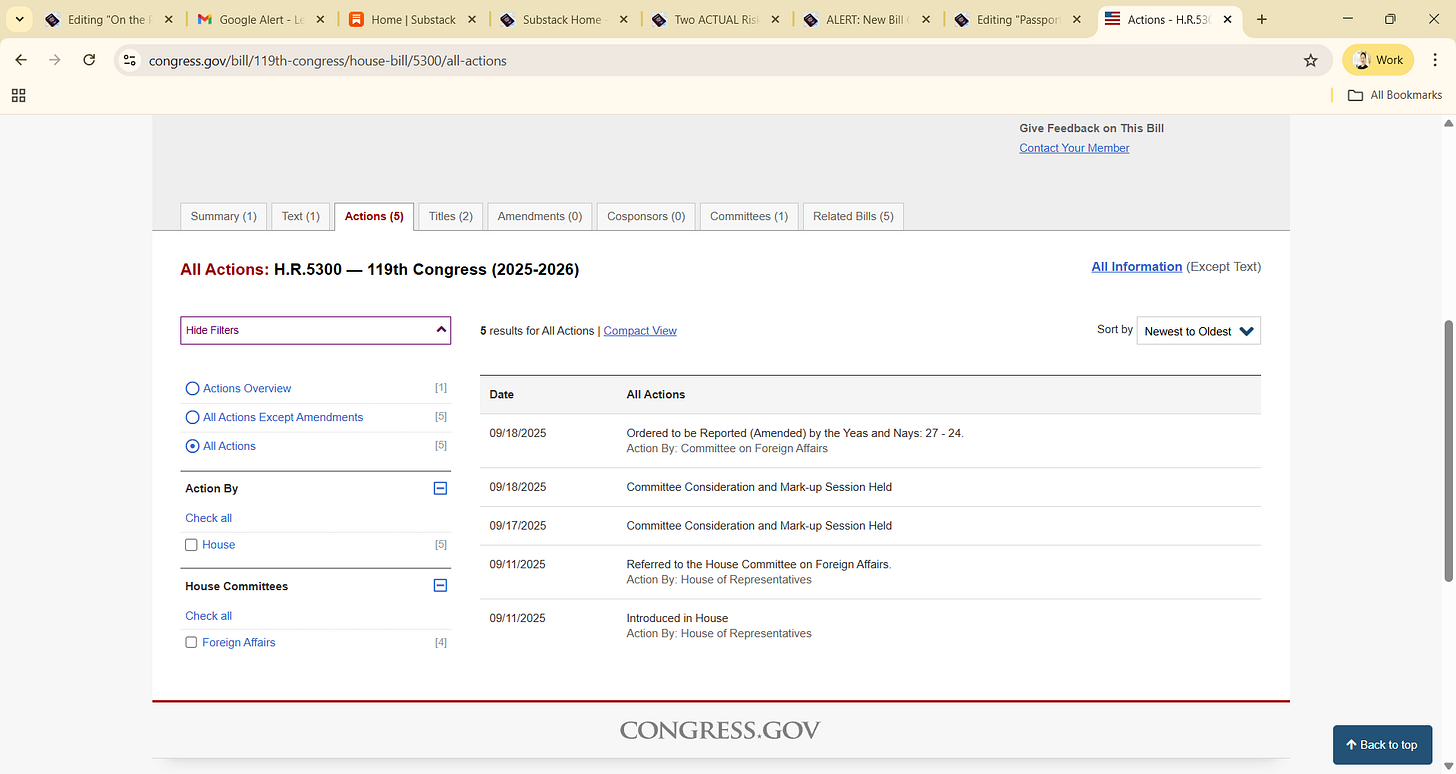Tick the House checkbox
The image size is (1456, 774).
[x=191, y=545]
